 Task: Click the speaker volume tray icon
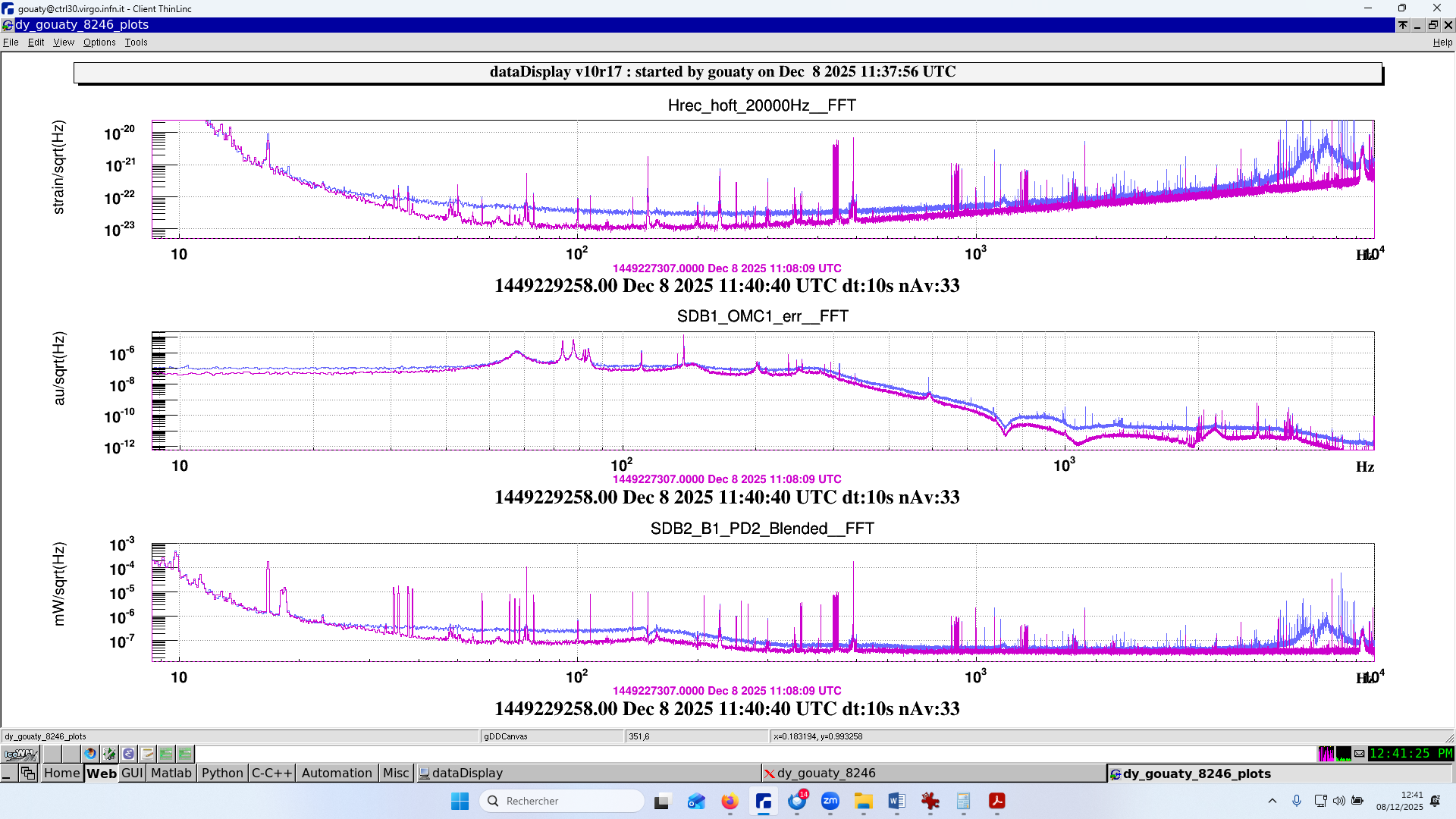(x=1338, y=801)
